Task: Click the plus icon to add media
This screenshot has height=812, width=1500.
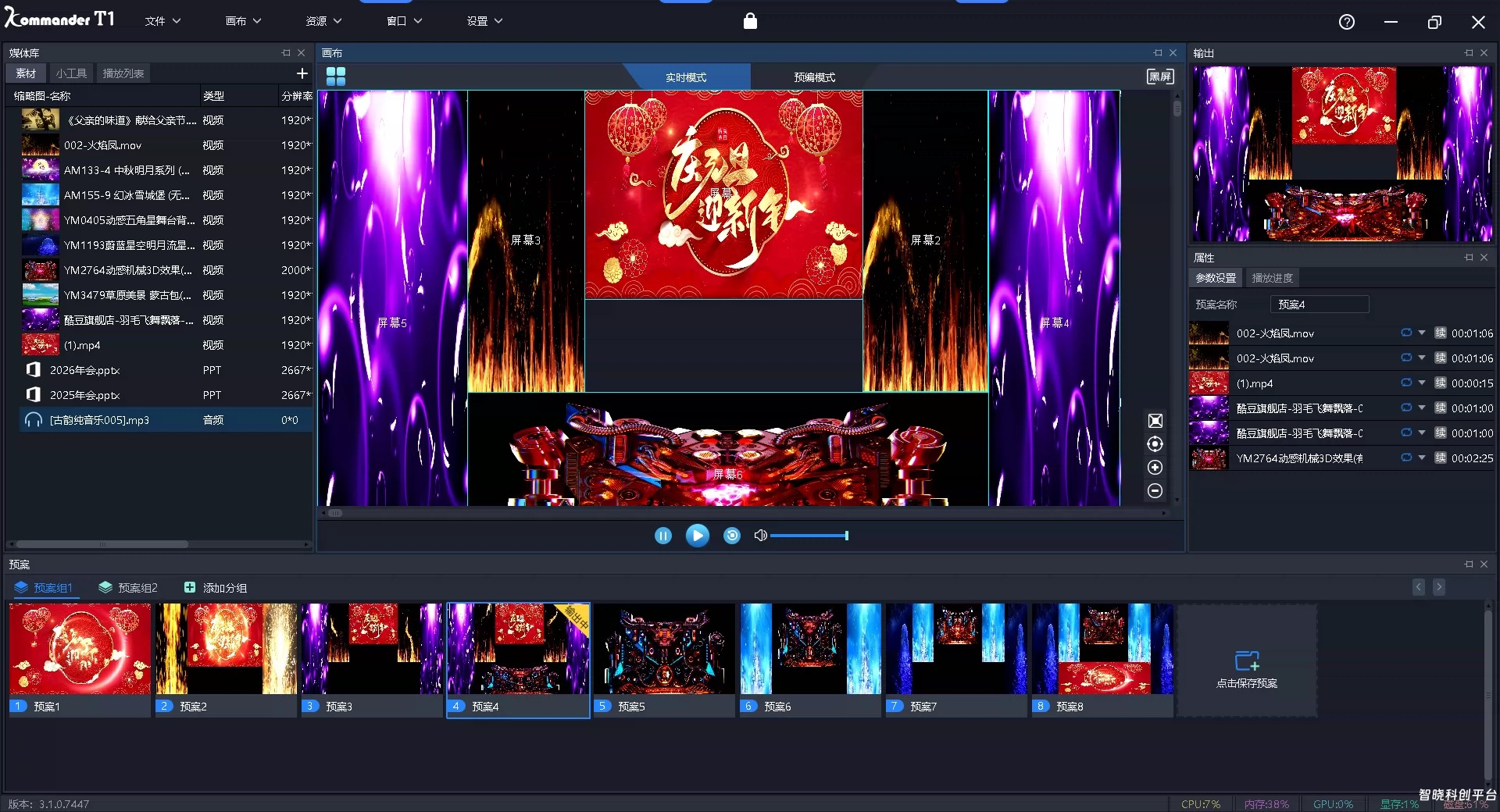Action: 302,73
